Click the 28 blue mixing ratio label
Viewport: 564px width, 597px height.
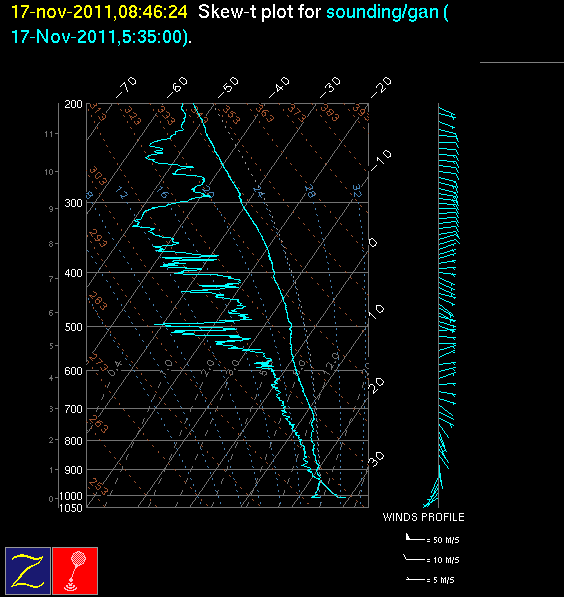[310, 192]
